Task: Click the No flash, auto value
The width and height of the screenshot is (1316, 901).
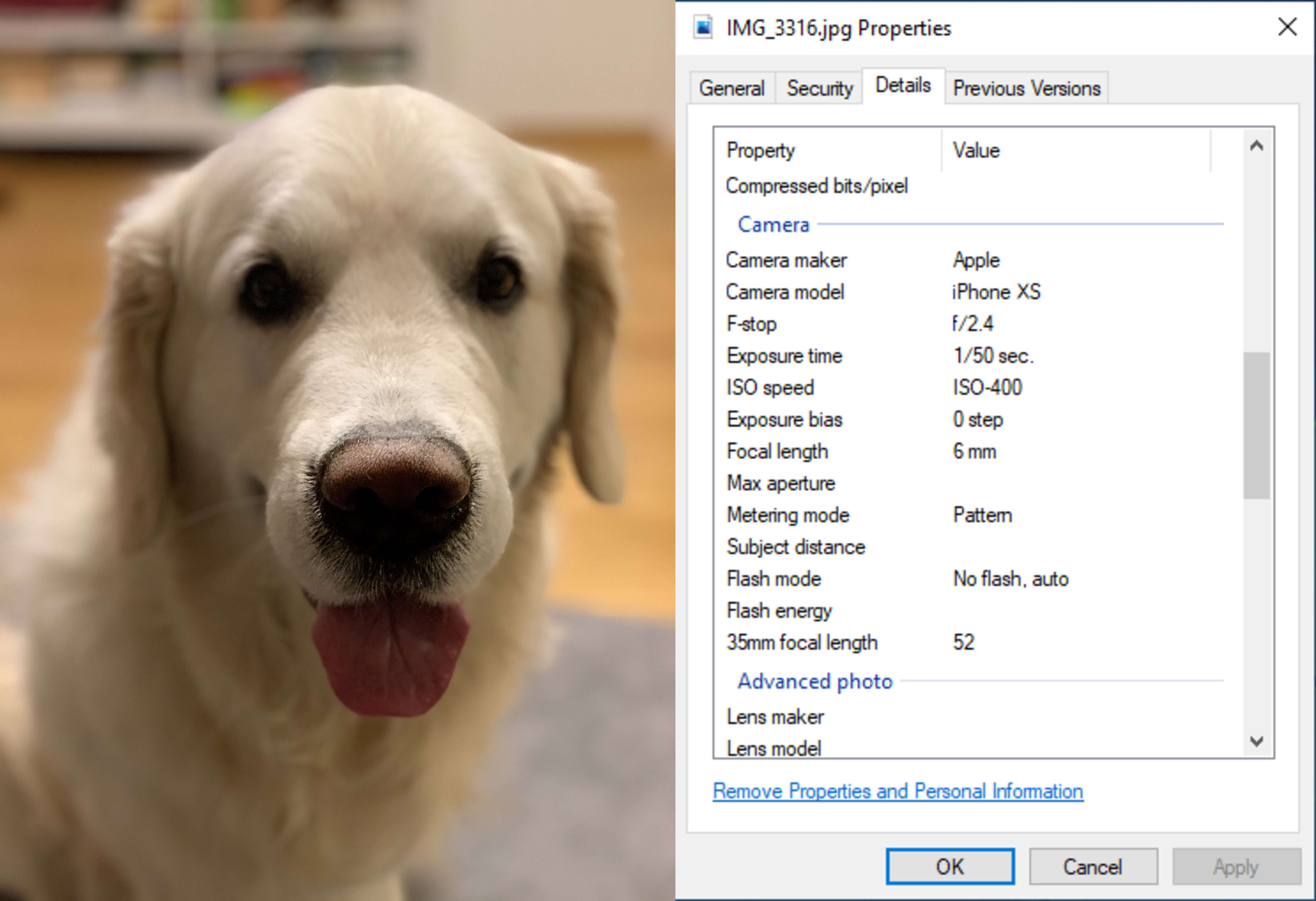Action: 1011,579
